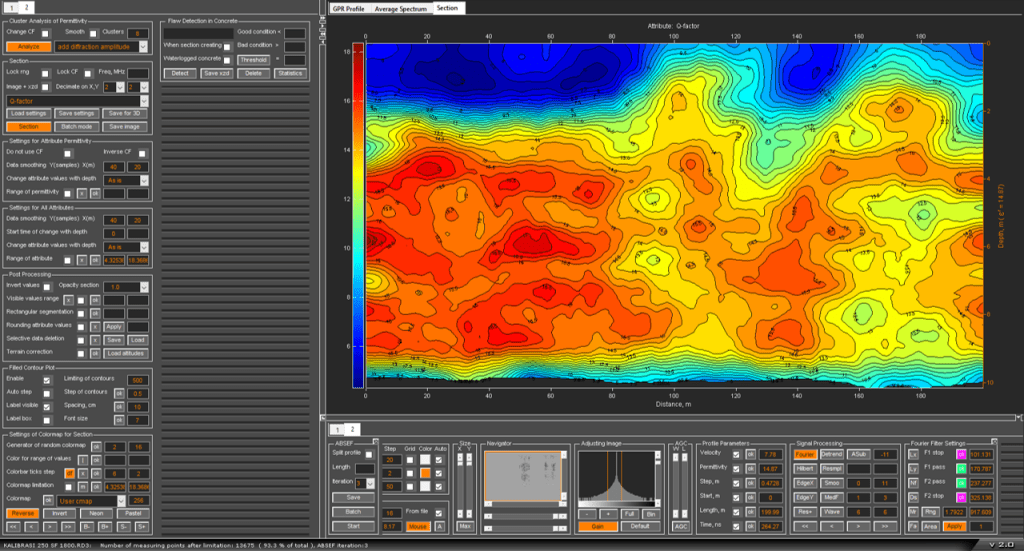Click the AGC button
1024x551 pixels.
click(x=679, y=525)
